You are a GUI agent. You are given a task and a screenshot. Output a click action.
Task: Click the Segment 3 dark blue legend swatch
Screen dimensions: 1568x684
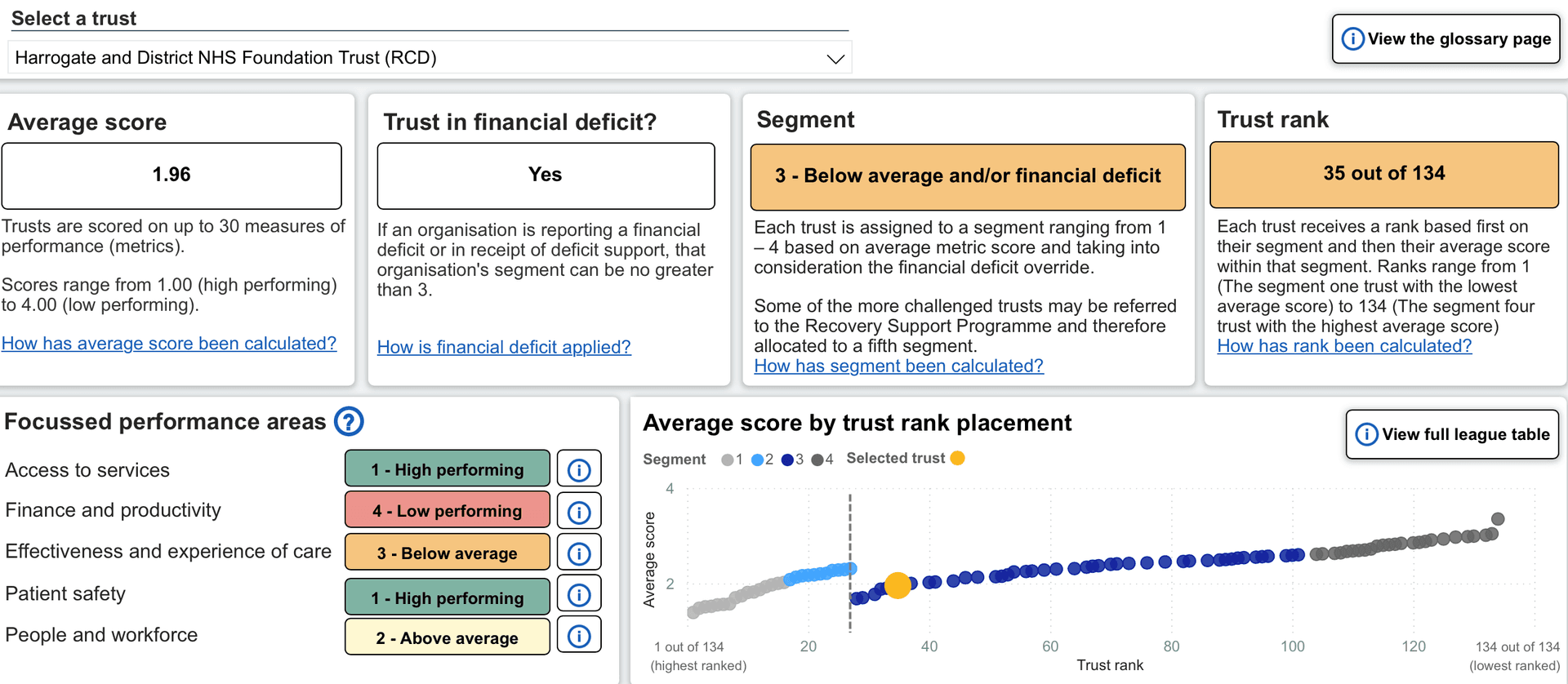point(787,460)
